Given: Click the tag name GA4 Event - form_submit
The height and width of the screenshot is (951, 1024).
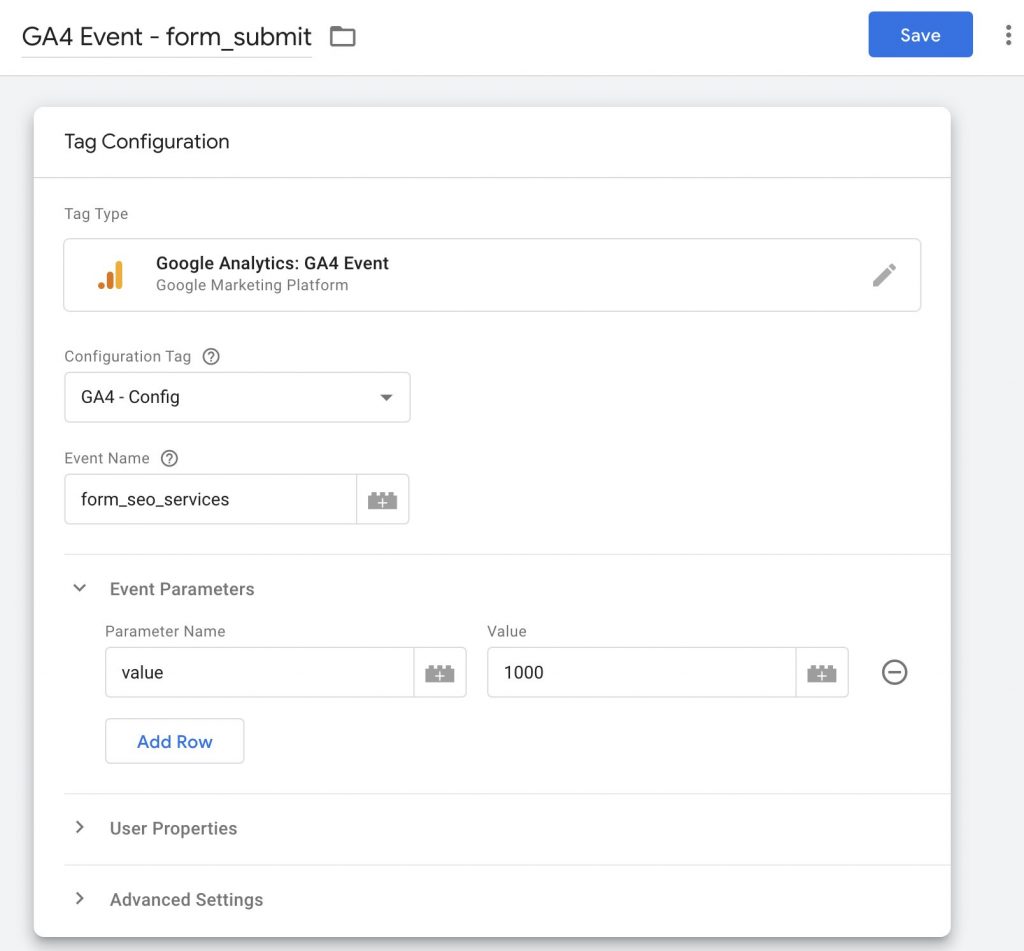Looking at the screenshot, I should coord(165,36).
